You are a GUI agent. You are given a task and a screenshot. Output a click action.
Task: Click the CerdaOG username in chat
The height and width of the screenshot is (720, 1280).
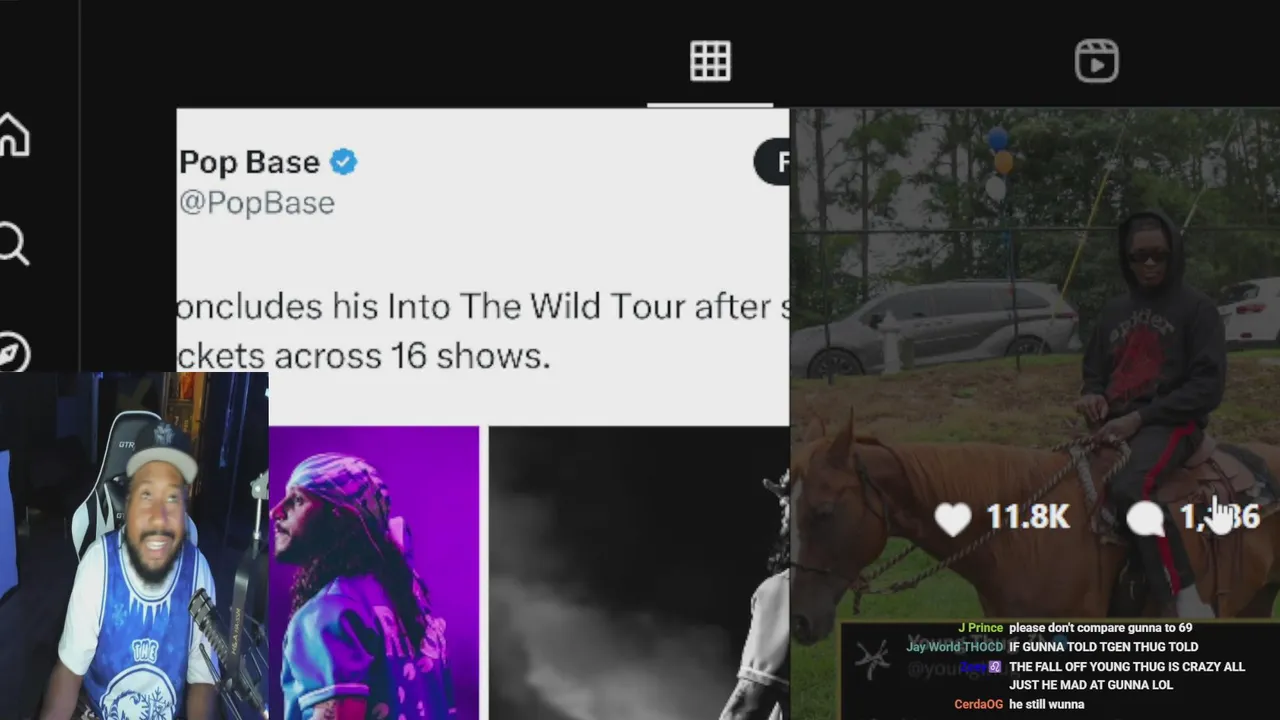978,704
